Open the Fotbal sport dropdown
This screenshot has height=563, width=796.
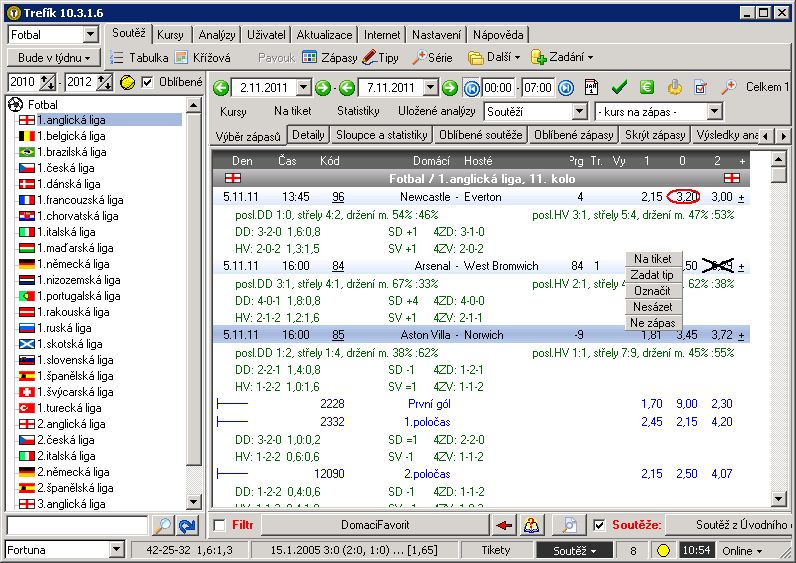(90, 35)
